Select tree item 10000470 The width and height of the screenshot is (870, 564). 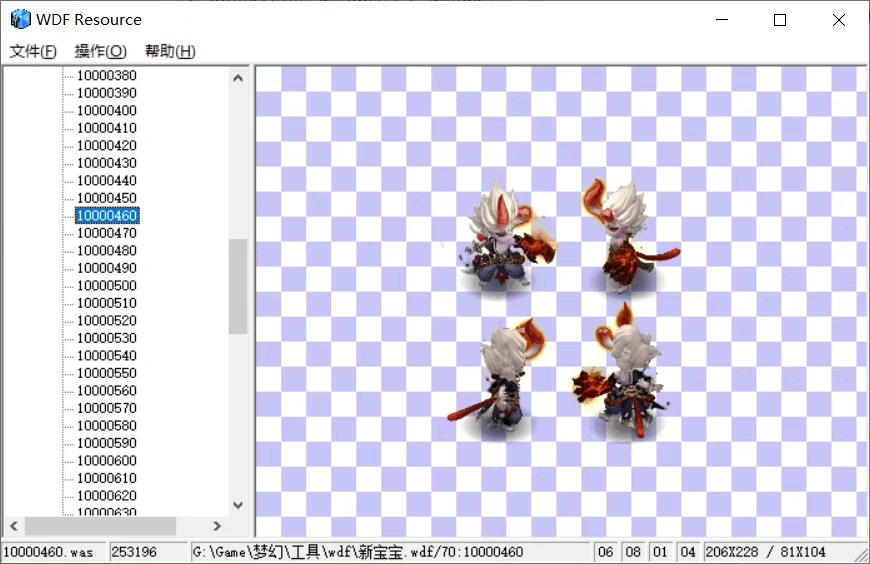[107, 233]
